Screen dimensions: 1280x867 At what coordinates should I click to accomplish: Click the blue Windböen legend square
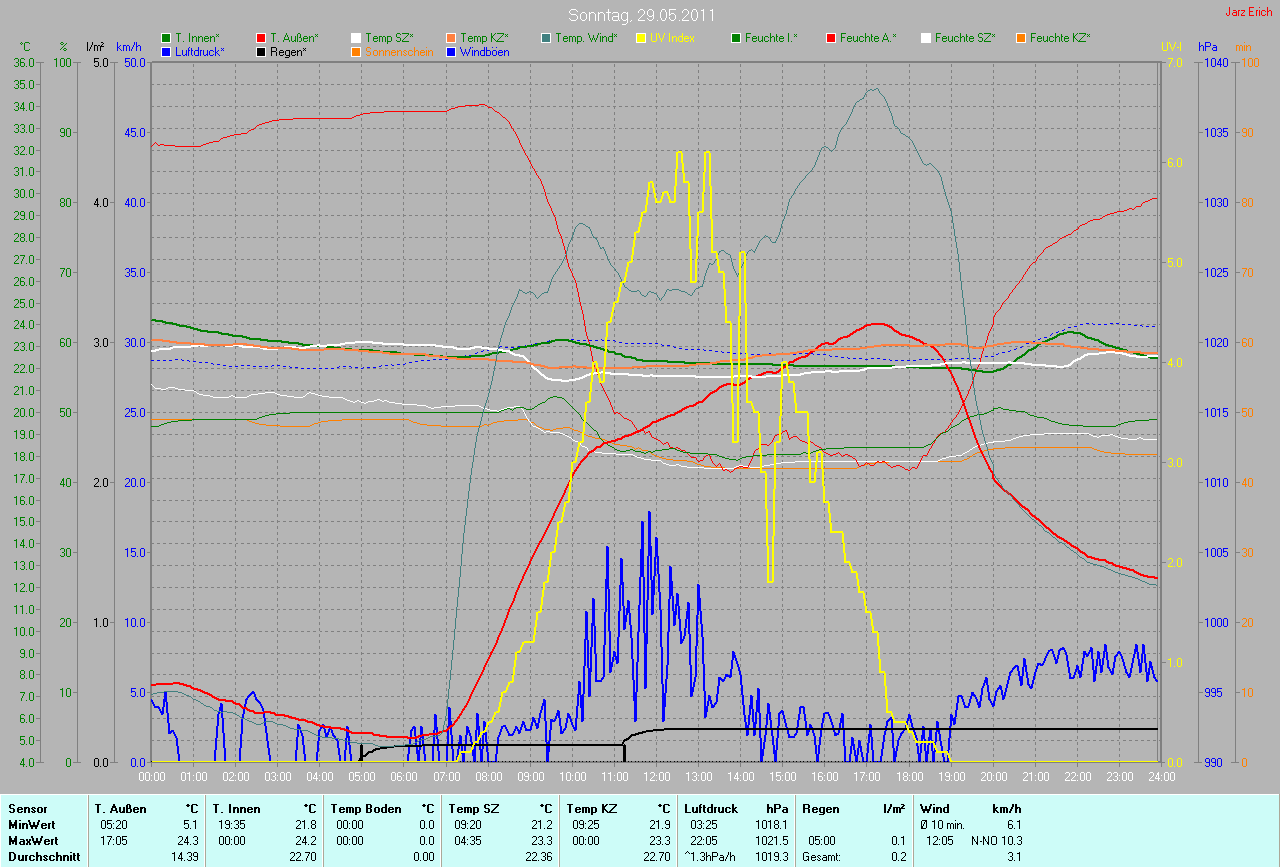coord(451,51)
